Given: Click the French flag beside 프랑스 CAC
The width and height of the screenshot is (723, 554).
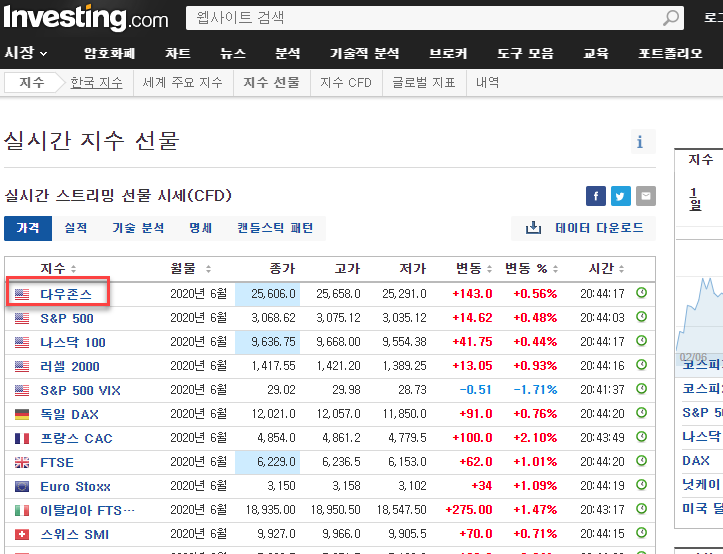Looking at the screenshot, I should [x=22, y=438].
